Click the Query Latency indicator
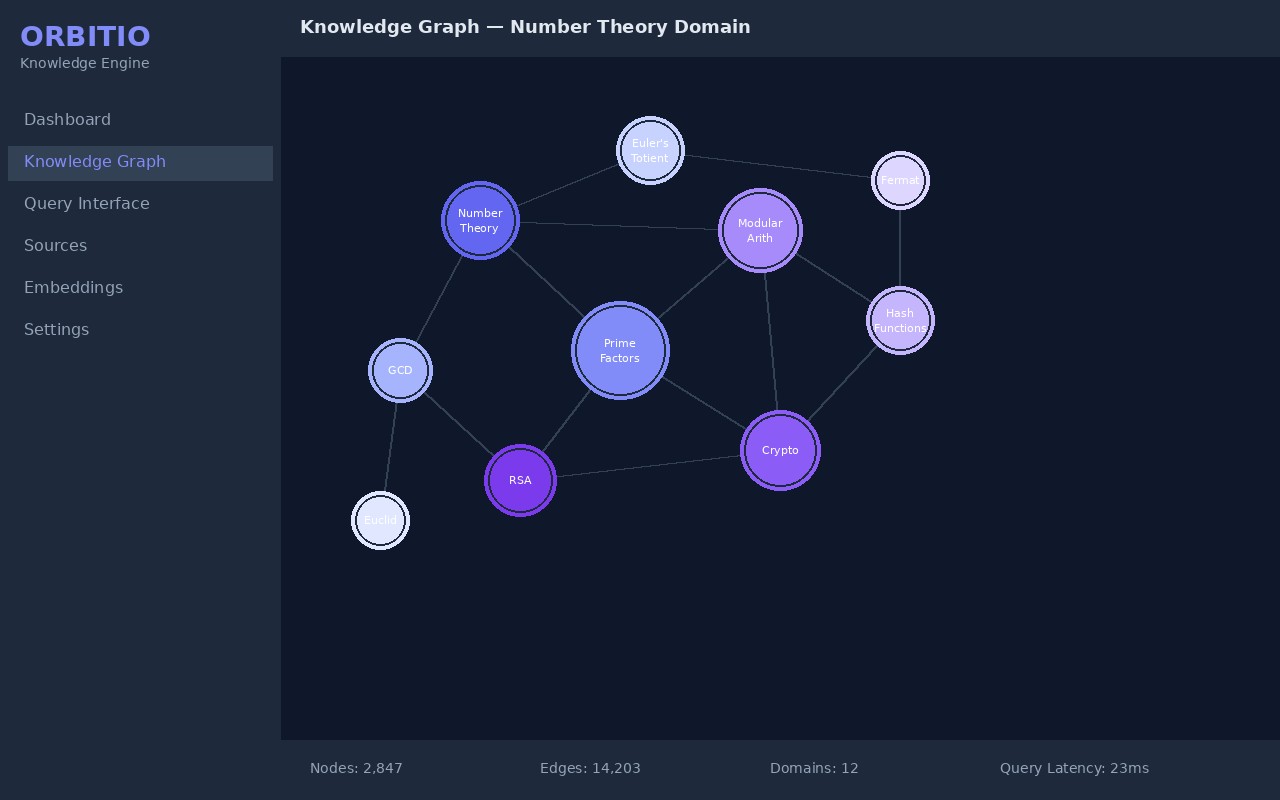This screenshot has height=800, width=1280. pyautogui.click(x=1074, y=768)
